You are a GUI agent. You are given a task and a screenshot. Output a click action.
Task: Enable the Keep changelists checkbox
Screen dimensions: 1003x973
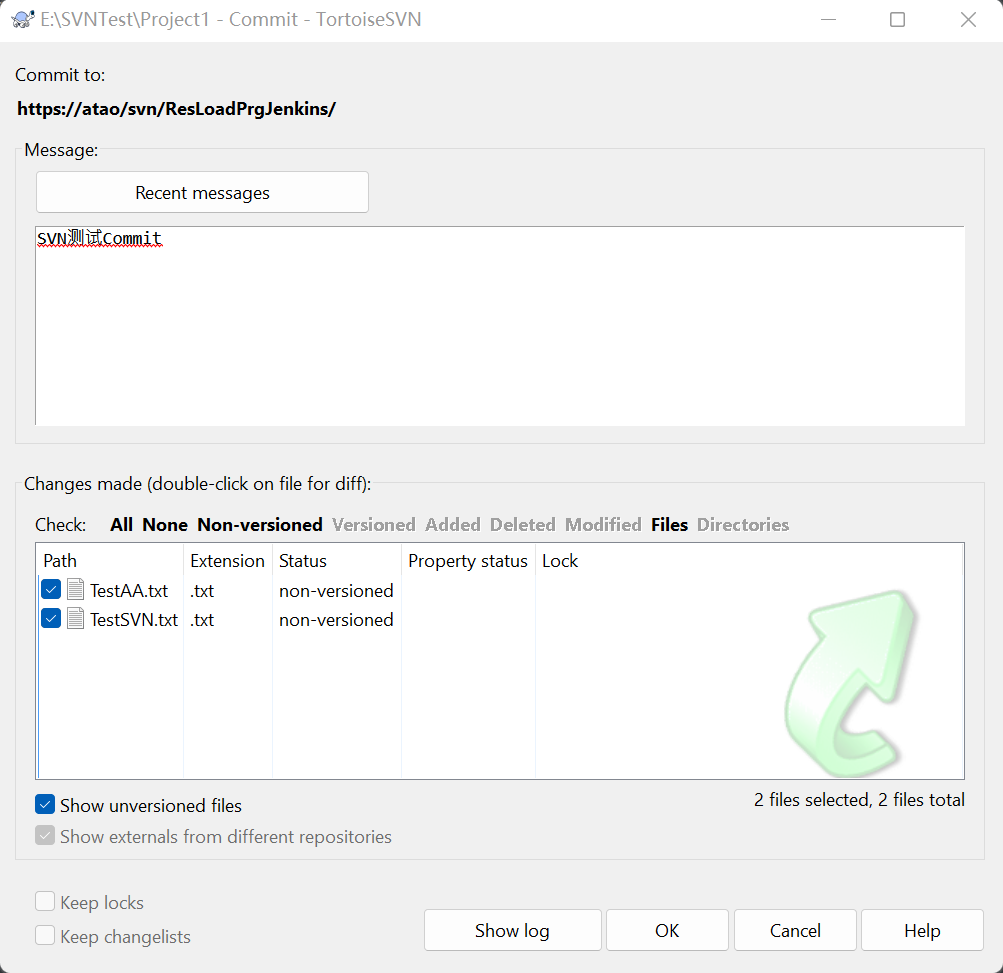coord(45,936)
